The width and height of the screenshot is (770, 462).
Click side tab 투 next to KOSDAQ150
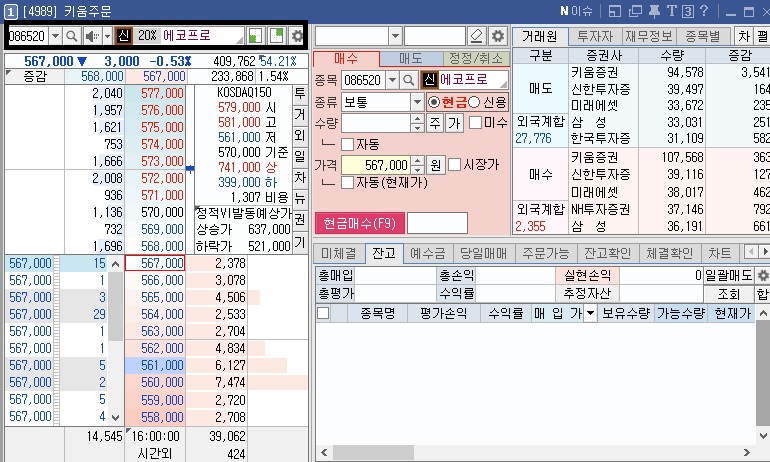pos(300,93)
